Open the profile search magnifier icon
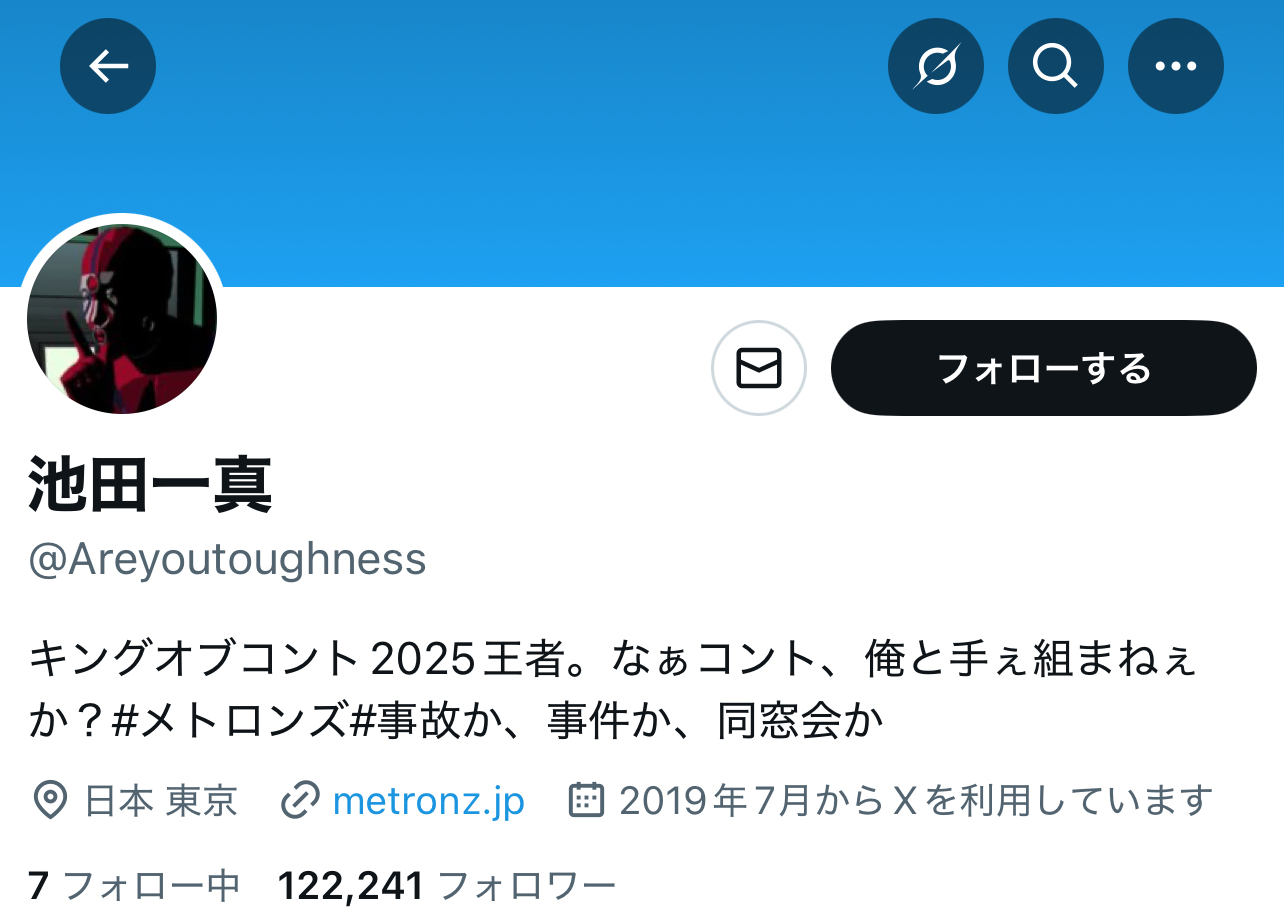The height and width of the screenshot is (920, 1284). click(1056, 66)
